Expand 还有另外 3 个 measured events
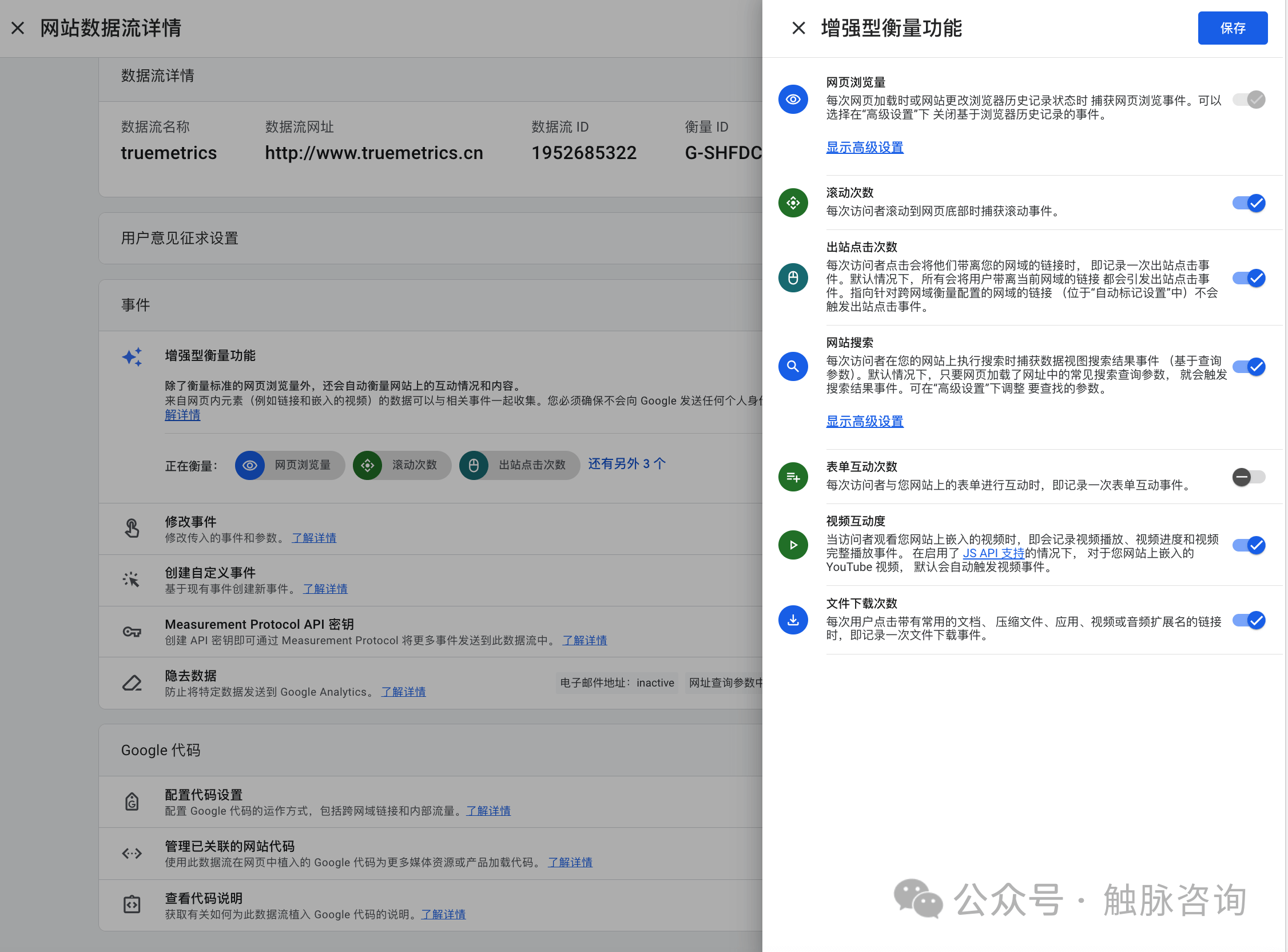This screenshot has height=952, width=1288. pos(627,464)
